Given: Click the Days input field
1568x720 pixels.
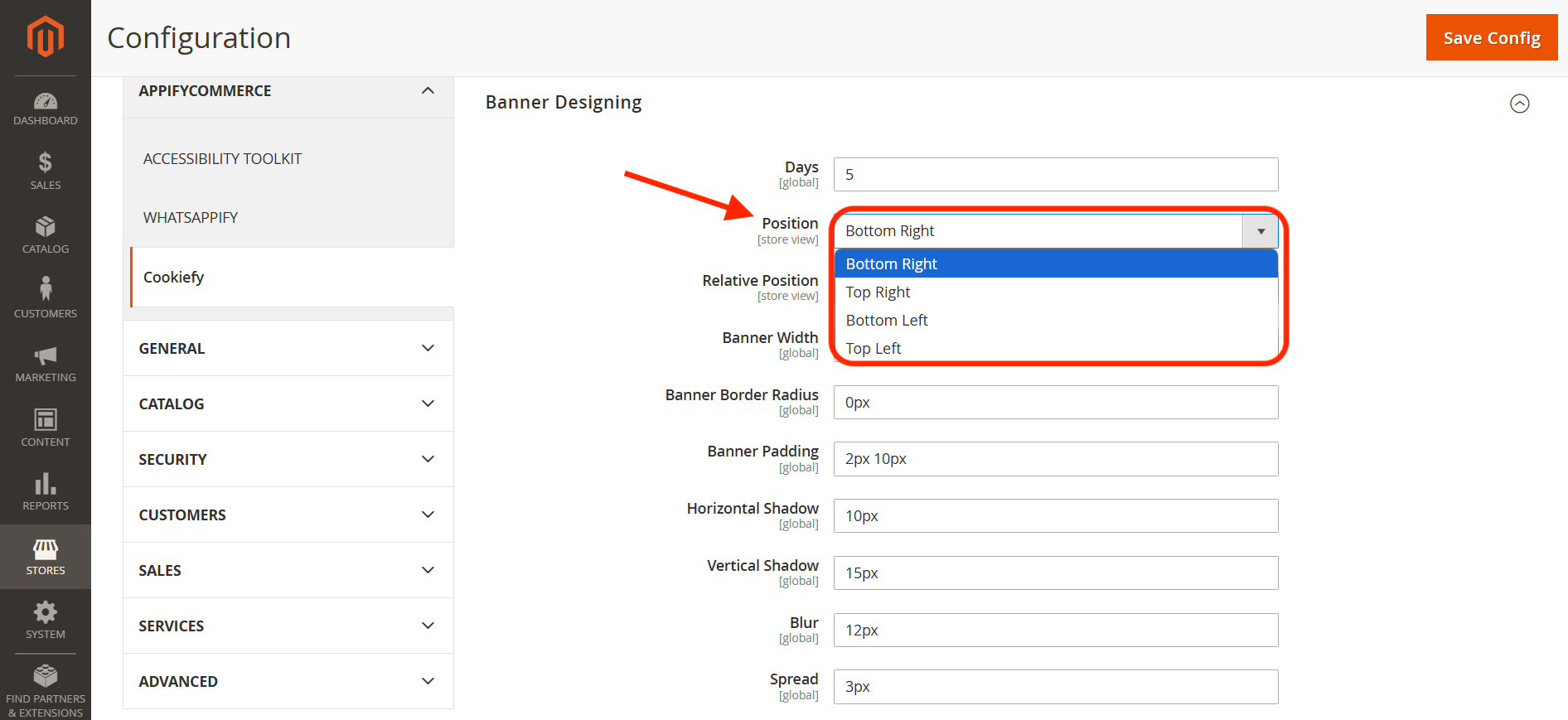Looking at the screenshot, I should (1056, 174).
